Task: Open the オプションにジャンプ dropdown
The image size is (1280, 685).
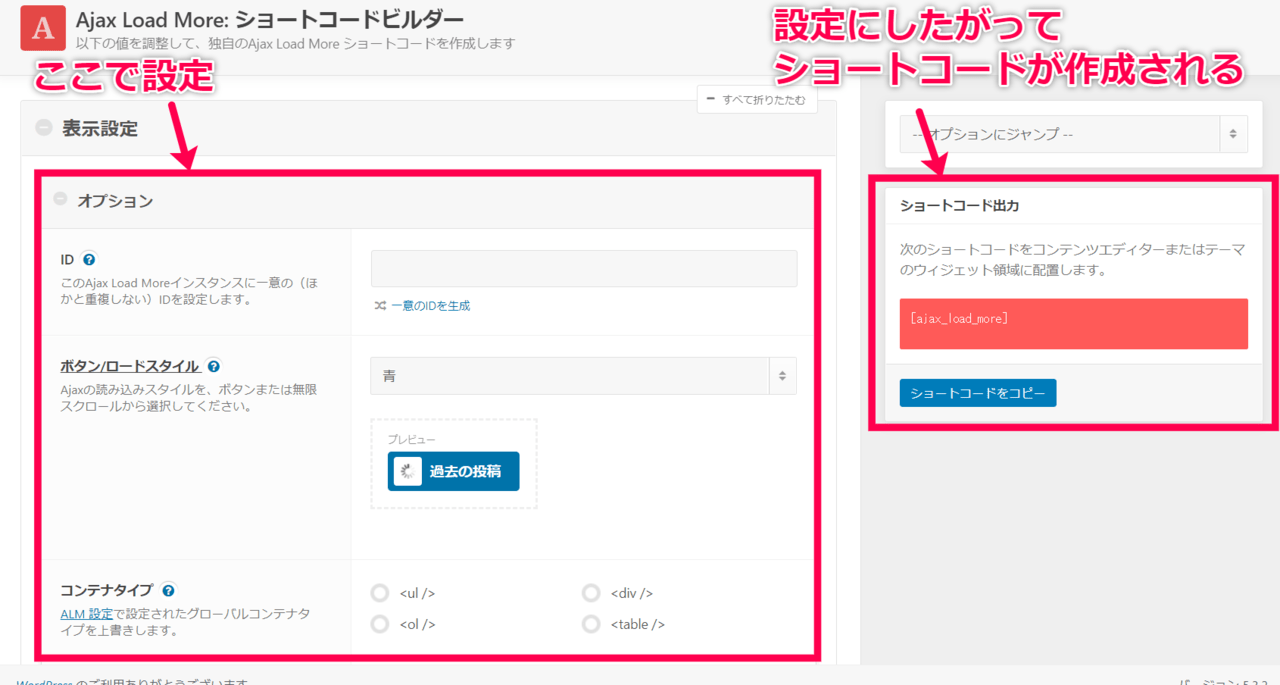Action: click(x=1073, y=133)
